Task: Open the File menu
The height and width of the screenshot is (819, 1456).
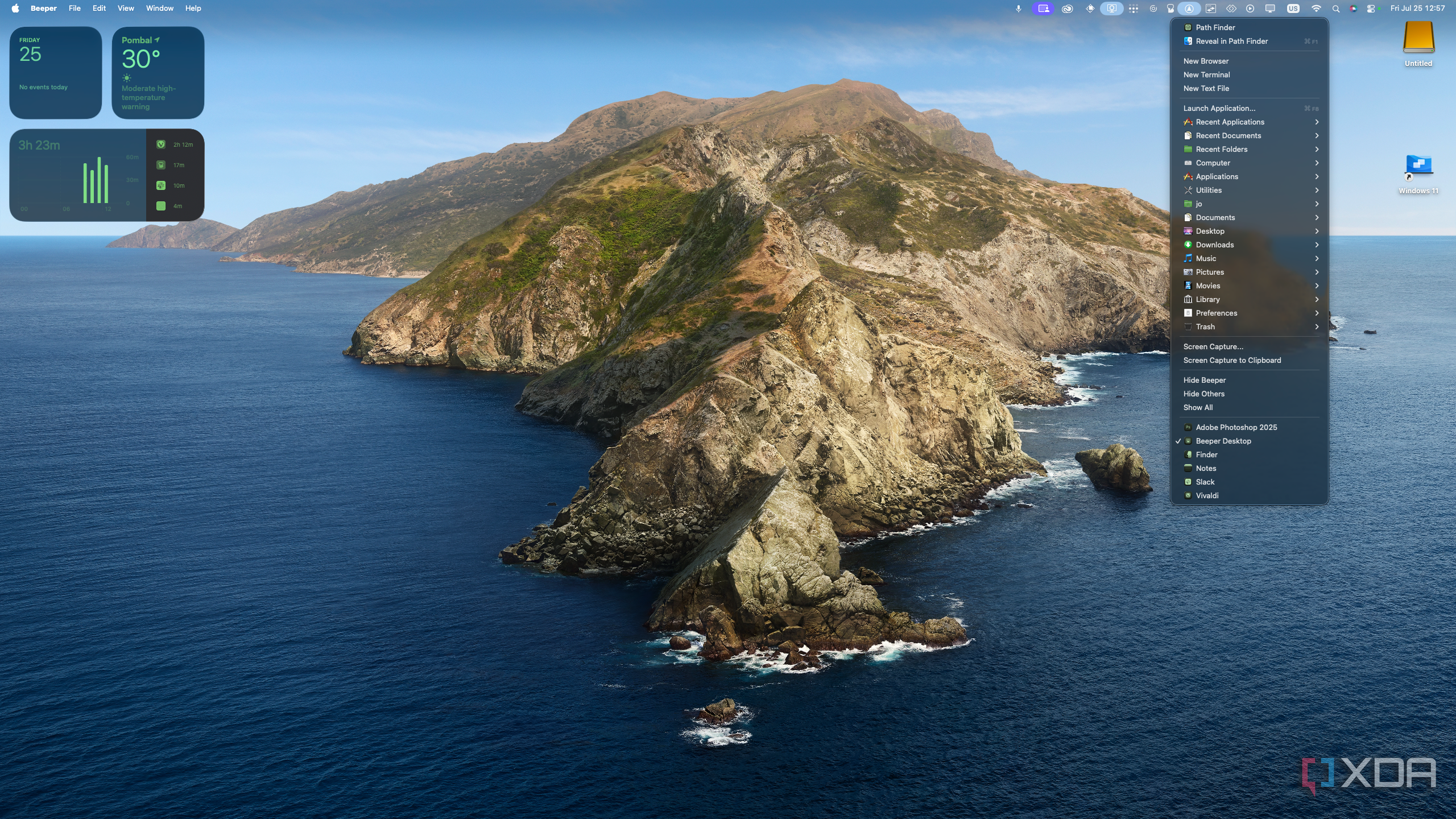Action: [x=75, y=9]
